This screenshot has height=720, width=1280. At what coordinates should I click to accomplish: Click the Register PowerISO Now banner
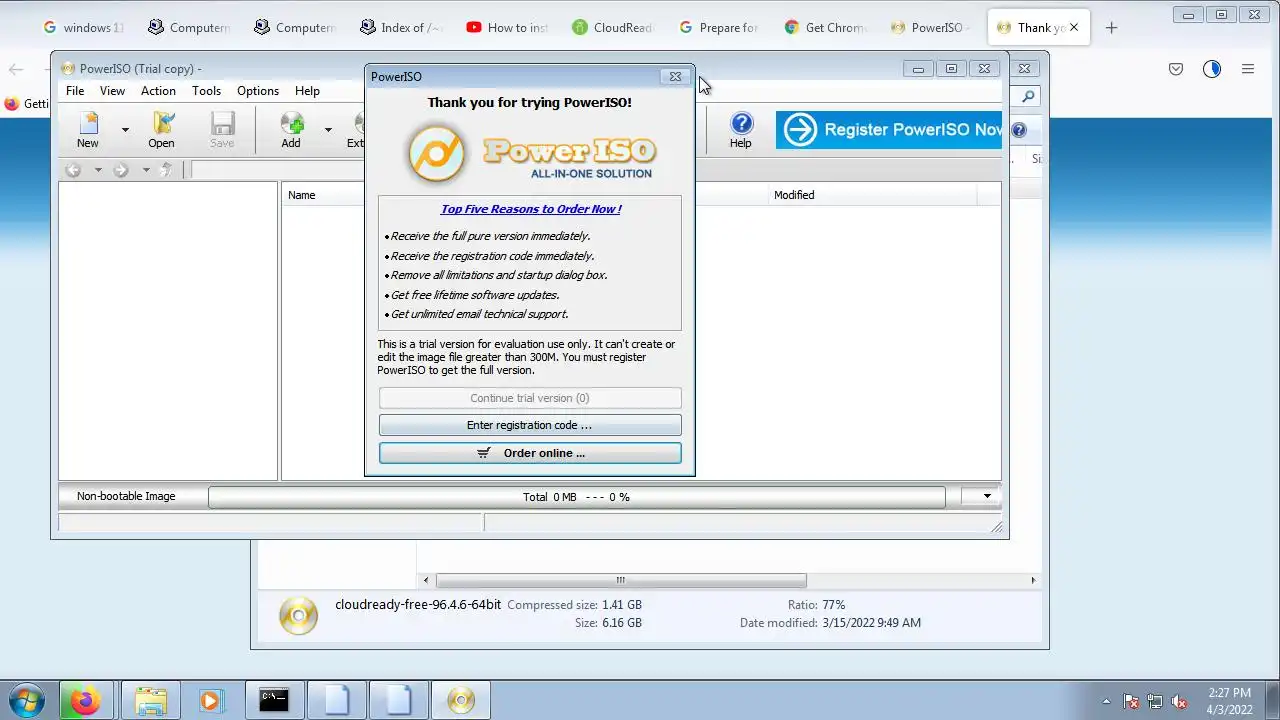click(x=888, y=130)
